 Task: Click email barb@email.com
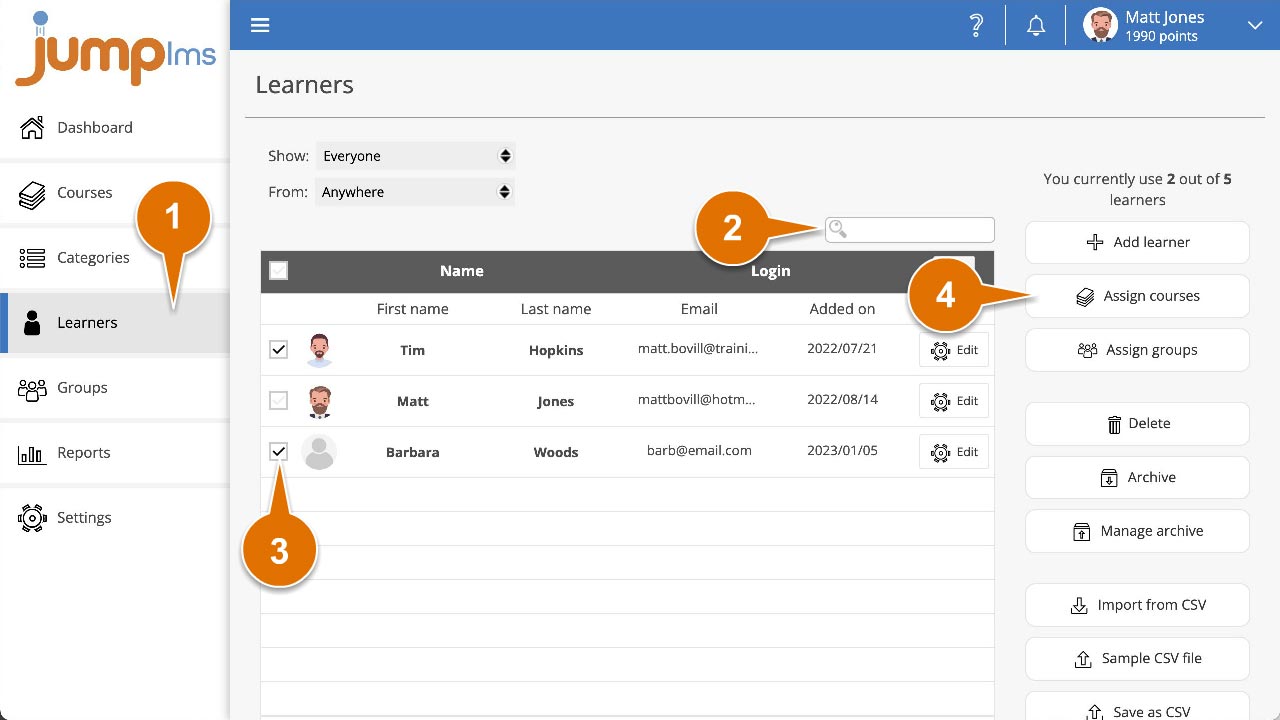click(699, 450)
